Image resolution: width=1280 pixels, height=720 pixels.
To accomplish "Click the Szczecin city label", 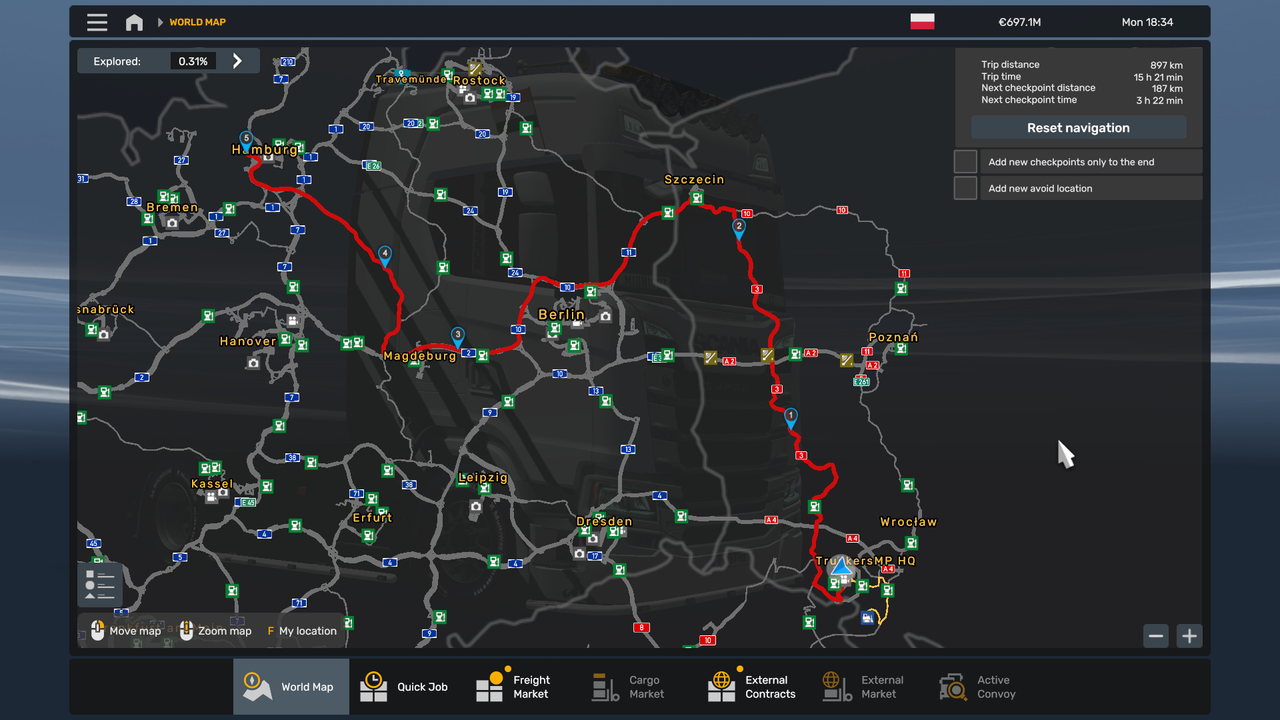I will (694, 179).
